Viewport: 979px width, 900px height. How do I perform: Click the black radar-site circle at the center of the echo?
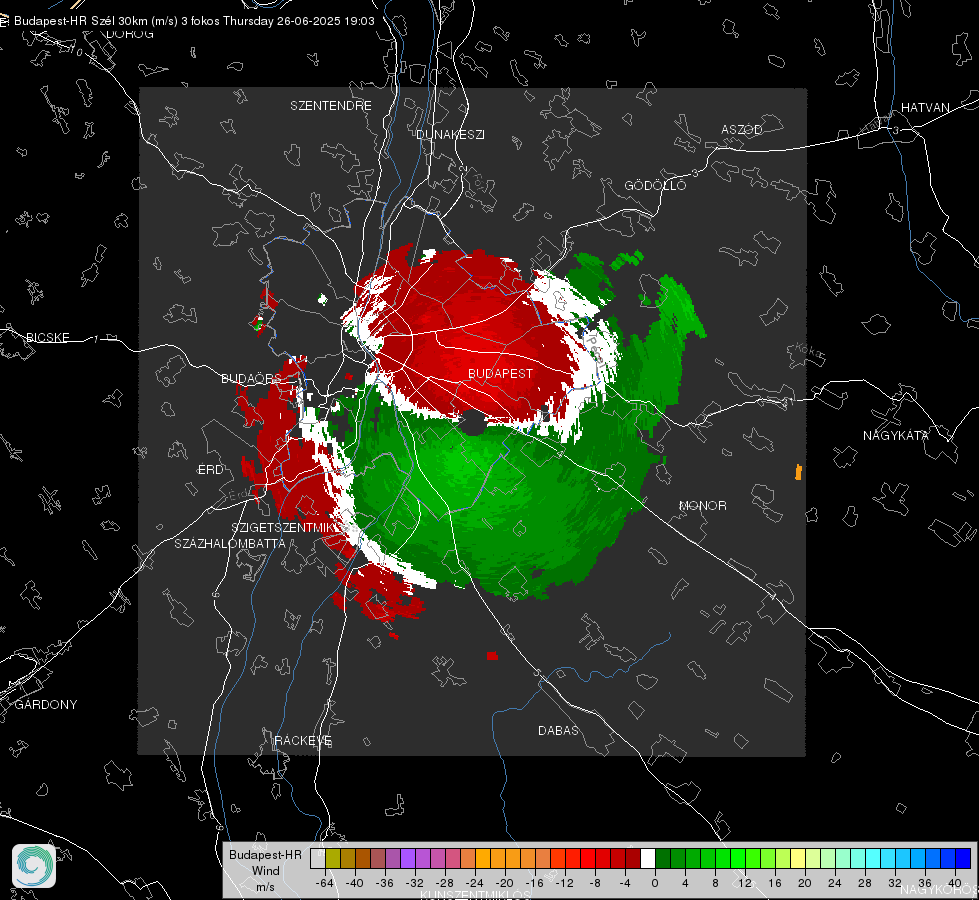pyautogui.click(x=473, y=423)
